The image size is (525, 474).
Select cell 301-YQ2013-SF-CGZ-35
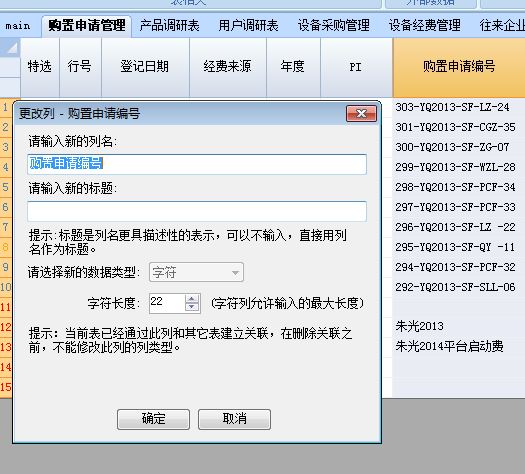click(459, 127)
